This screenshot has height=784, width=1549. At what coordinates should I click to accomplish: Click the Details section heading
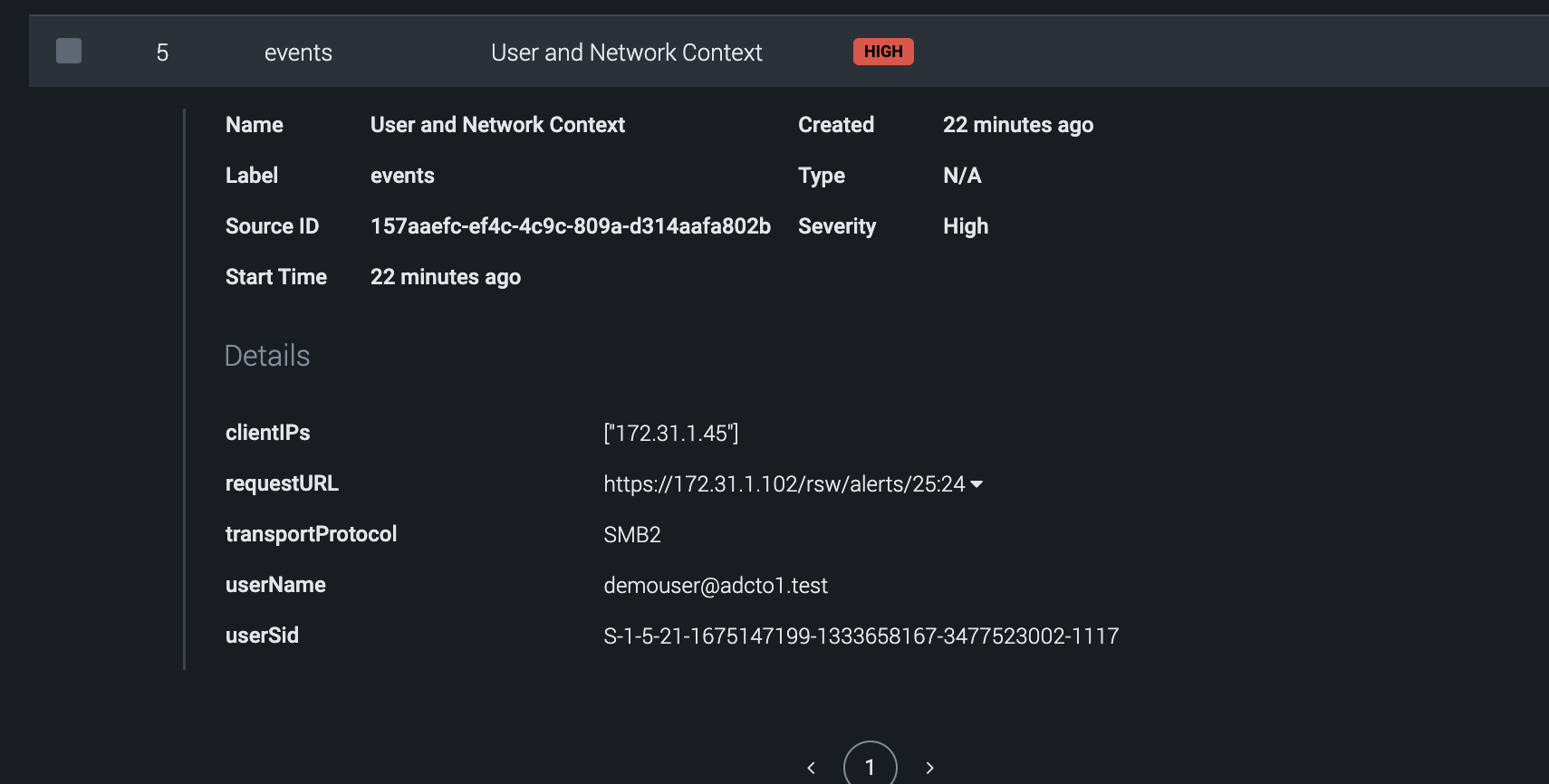point(267,356)
